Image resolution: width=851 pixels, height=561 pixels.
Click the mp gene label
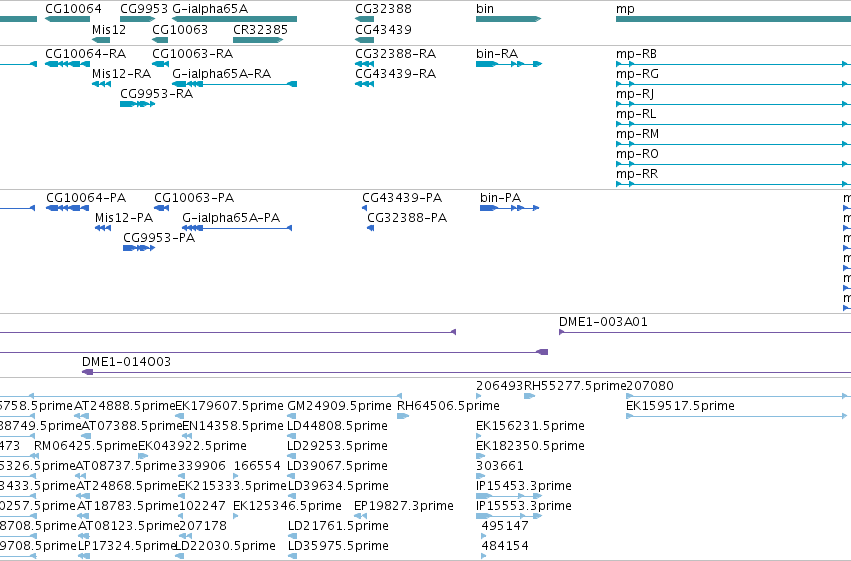(x=625, y=9)
